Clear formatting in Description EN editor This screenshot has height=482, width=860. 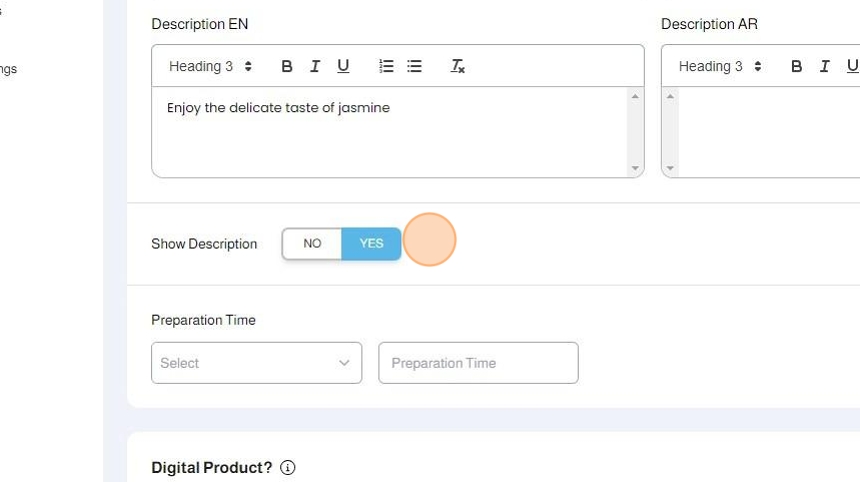458,66
